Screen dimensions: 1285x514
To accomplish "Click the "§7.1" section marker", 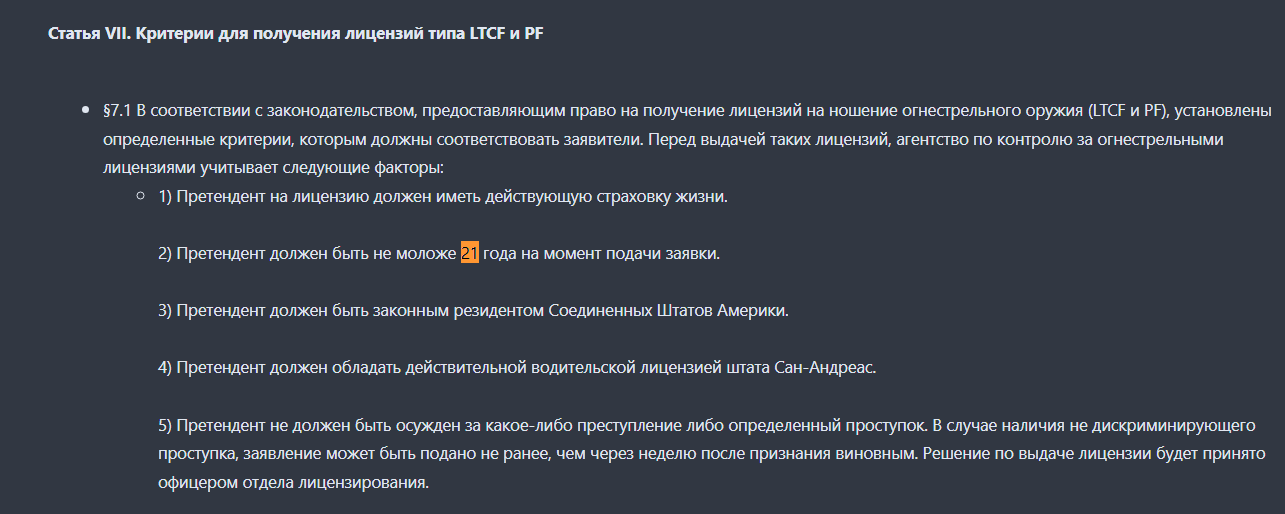I will click(117, 109).
